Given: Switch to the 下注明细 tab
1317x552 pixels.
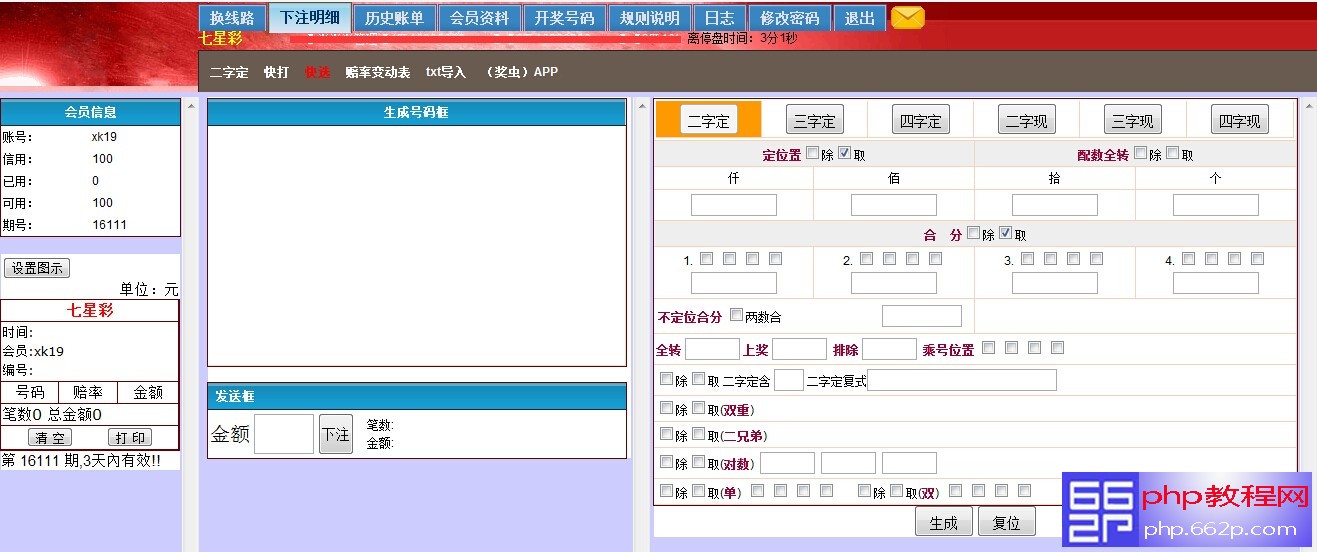Looking at the screenshot, I should [309, 18].
